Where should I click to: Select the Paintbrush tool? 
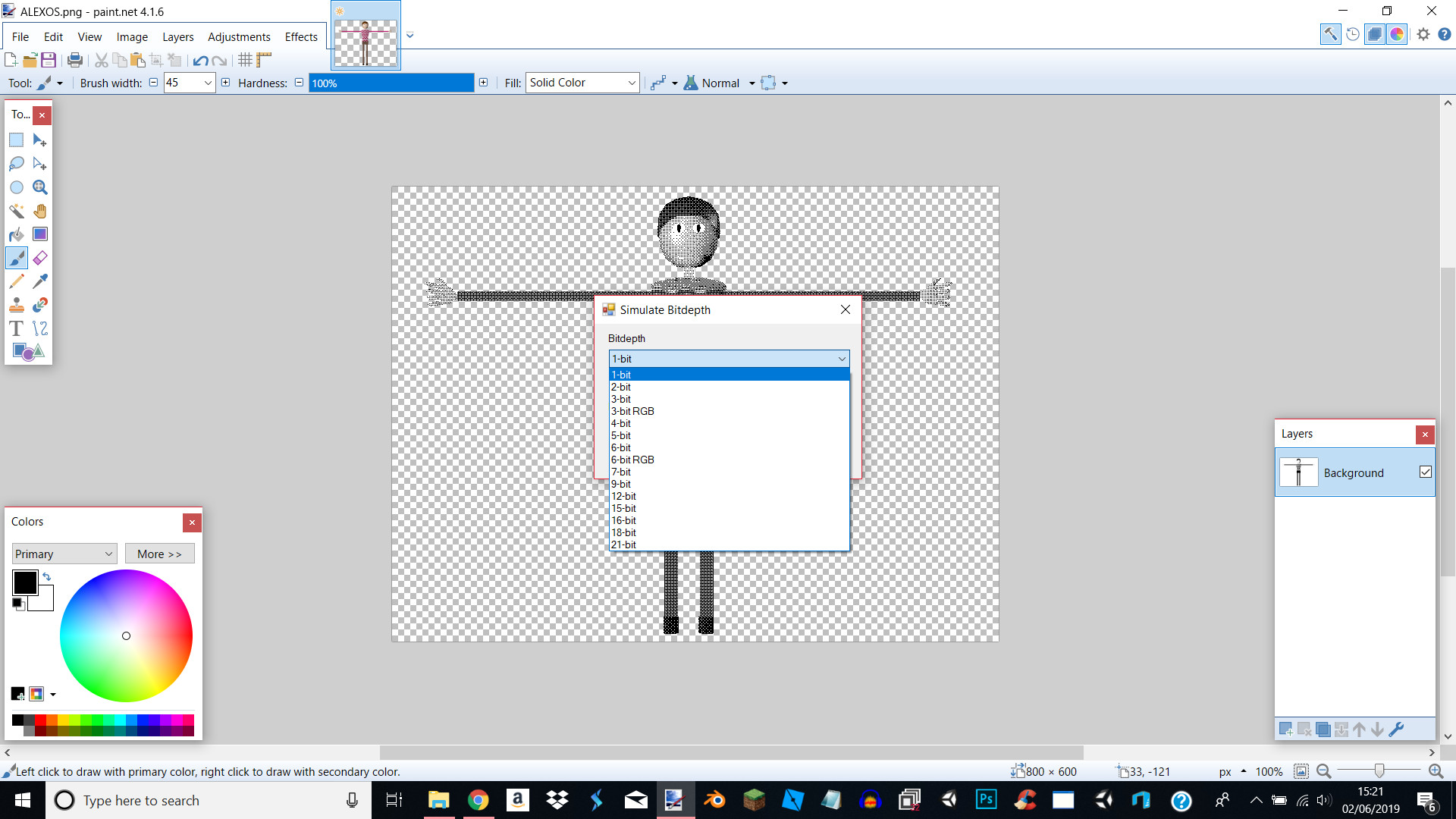click(x=17, y=258)
